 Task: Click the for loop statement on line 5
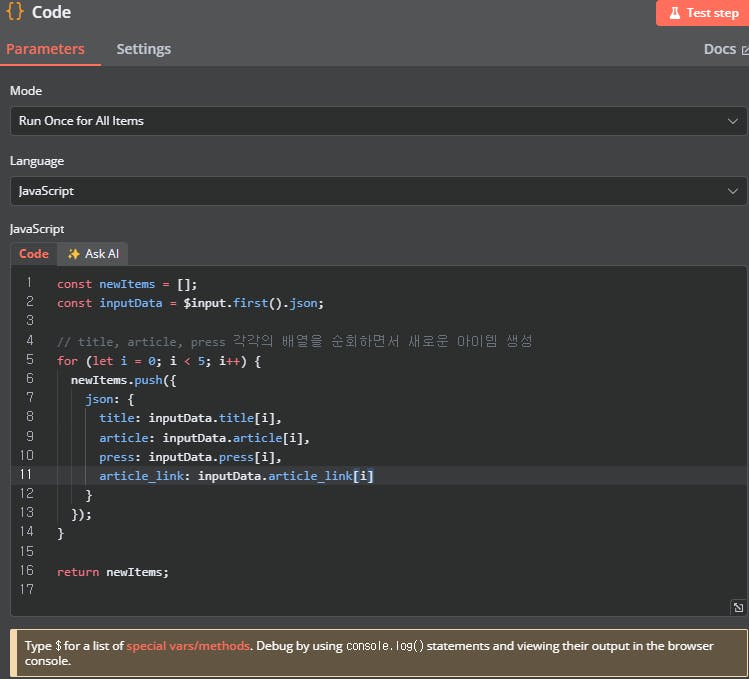pos(159,361)
